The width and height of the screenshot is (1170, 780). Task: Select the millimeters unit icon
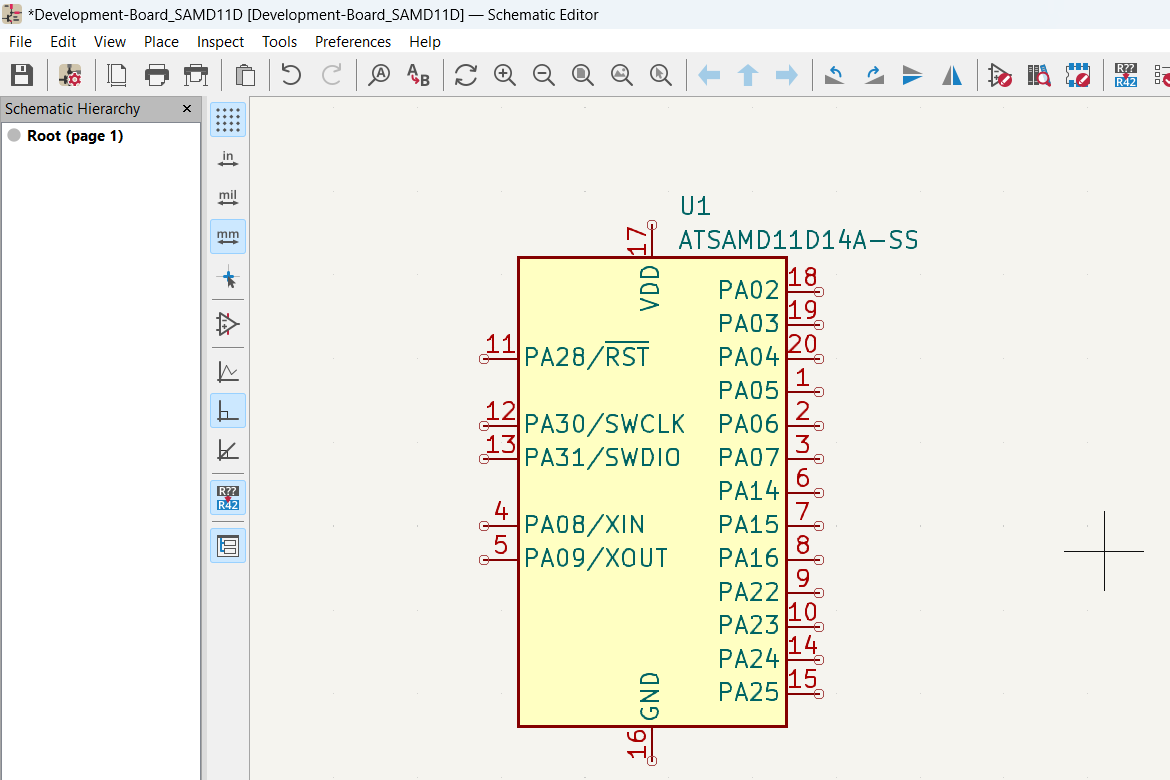(x=227, y=236)
